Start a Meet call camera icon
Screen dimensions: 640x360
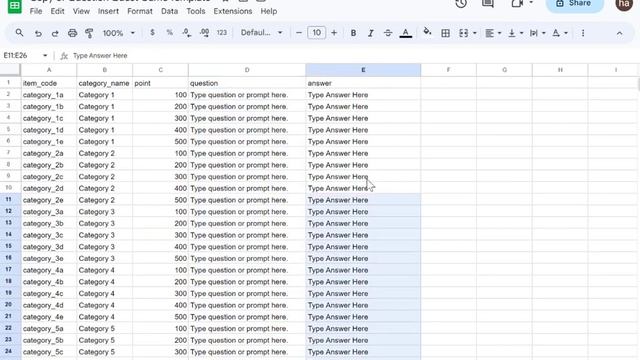pyautogui.click(x=517, y=4)
